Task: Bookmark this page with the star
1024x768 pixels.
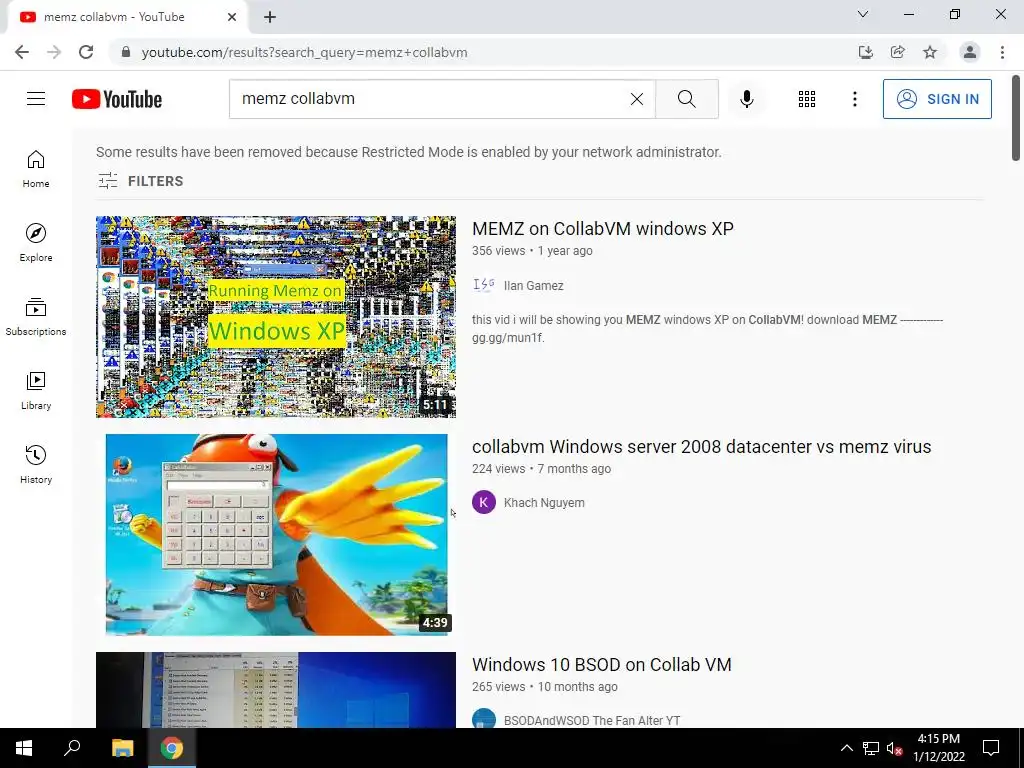Action: 930,52
